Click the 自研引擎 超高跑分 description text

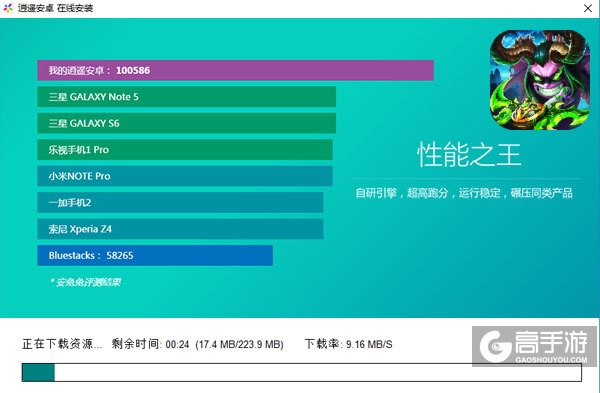pyautogui.click(x=464, y=193)
